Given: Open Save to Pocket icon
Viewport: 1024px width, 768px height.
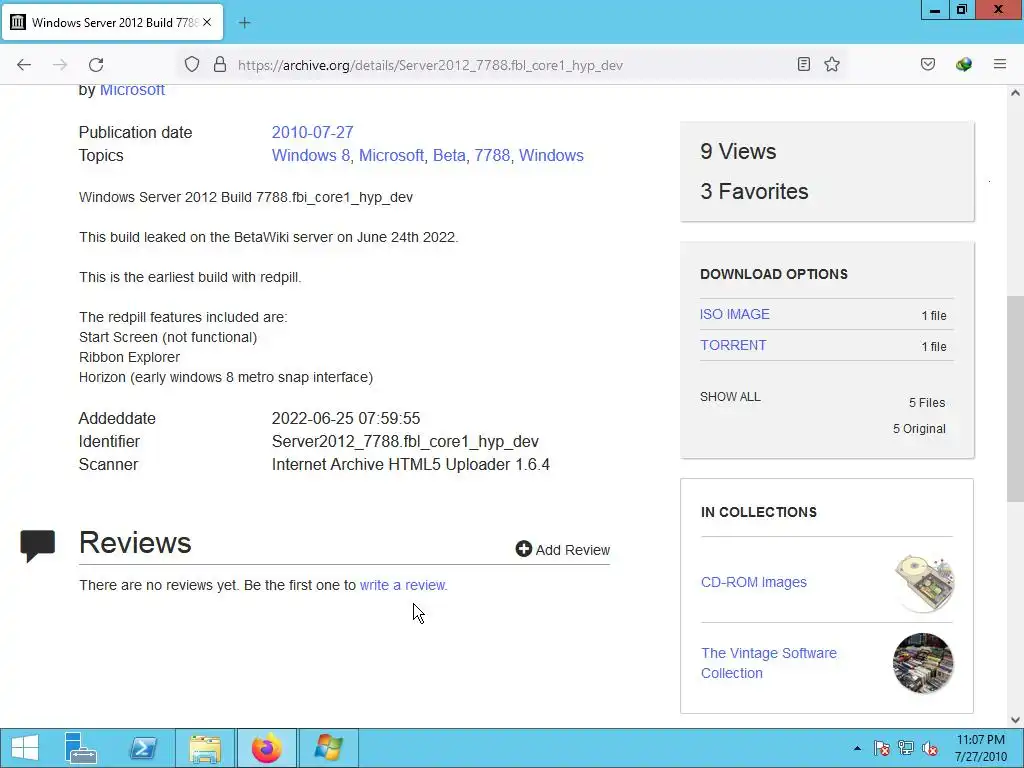Looking at the screenshot, I should point(928,64).
